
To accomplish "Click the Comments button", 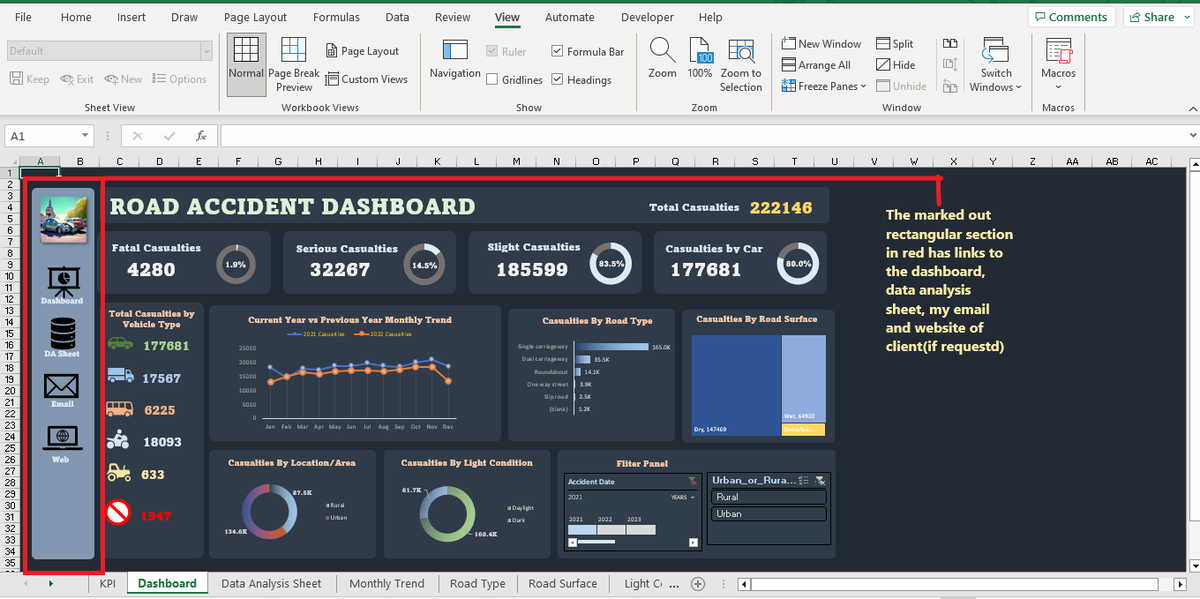I will [1071, 16].
